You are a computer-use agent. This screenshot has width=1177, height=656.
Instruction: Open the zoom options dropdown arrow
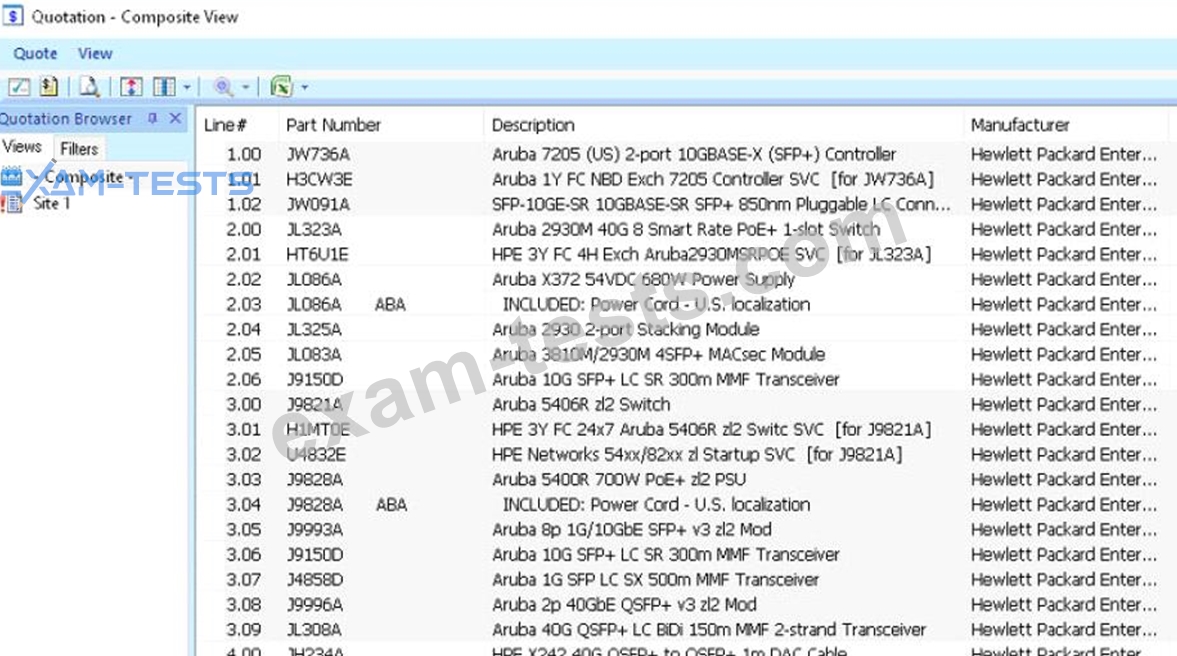click(x=245, y=88)
